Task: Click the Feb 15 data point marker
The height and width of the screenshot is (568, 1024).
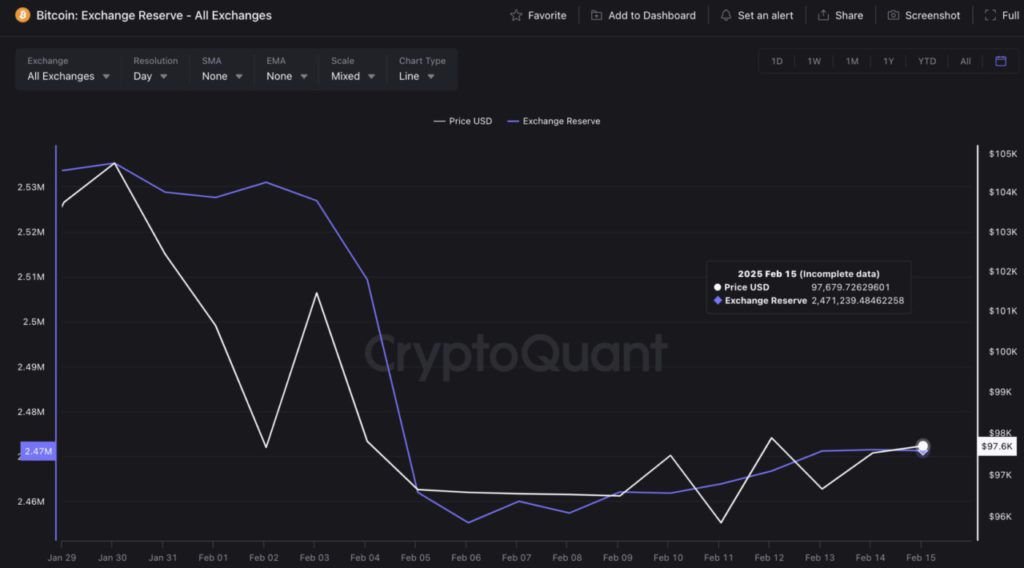Action: click(x=922, y=447)
